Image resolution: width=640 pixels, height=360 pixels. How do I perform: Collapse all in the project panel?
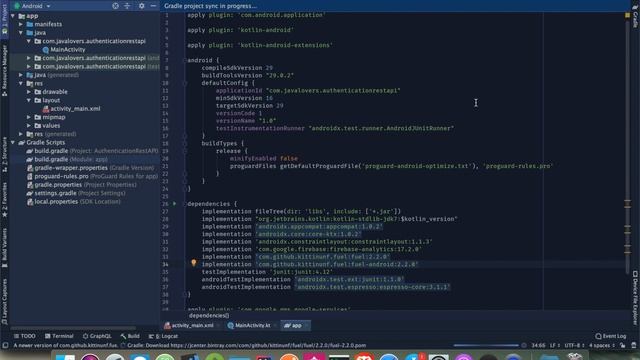127,6
